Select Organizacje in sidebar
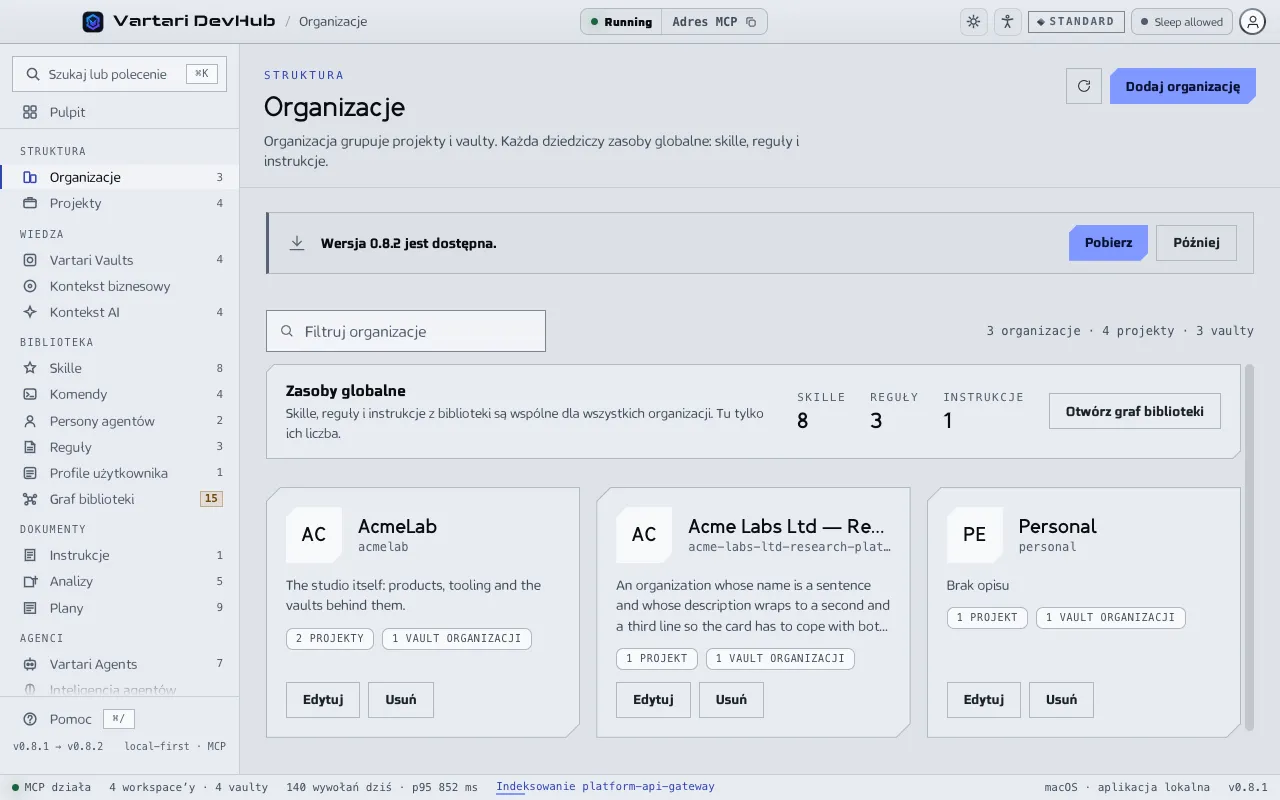Viewport: 1280px width, 800px height. (120, 177)
